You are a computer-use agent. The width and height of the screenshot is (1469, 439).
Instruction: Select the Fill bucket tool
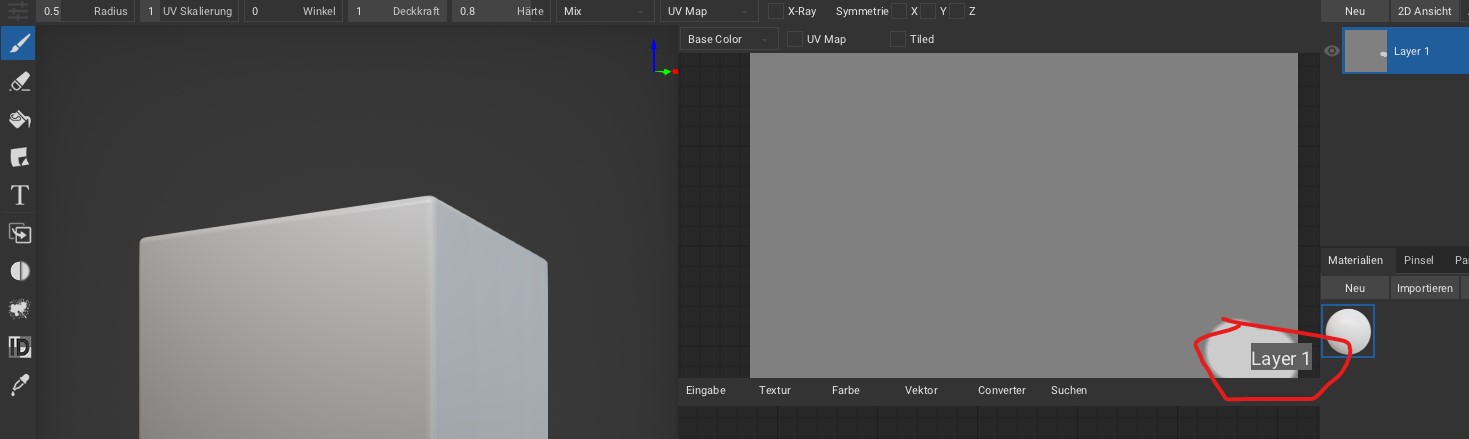pyautogui.click(x=18, y=119)
